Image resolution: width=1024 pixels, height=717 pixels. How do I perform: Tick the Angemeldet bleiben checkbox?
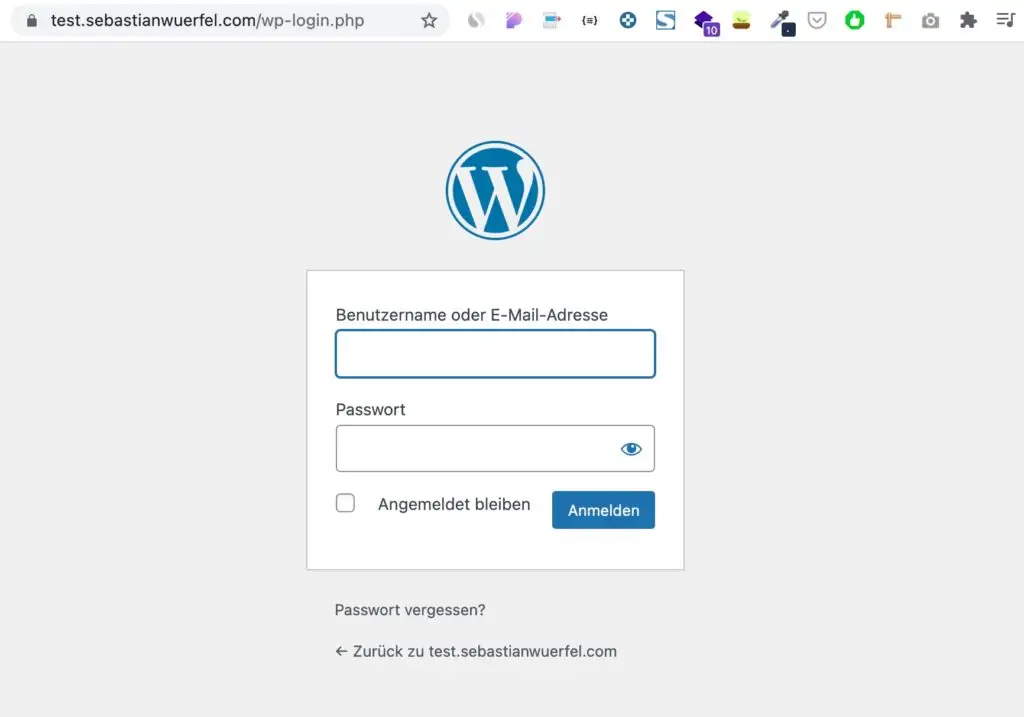pyautogui.click(x=345, y=503)
